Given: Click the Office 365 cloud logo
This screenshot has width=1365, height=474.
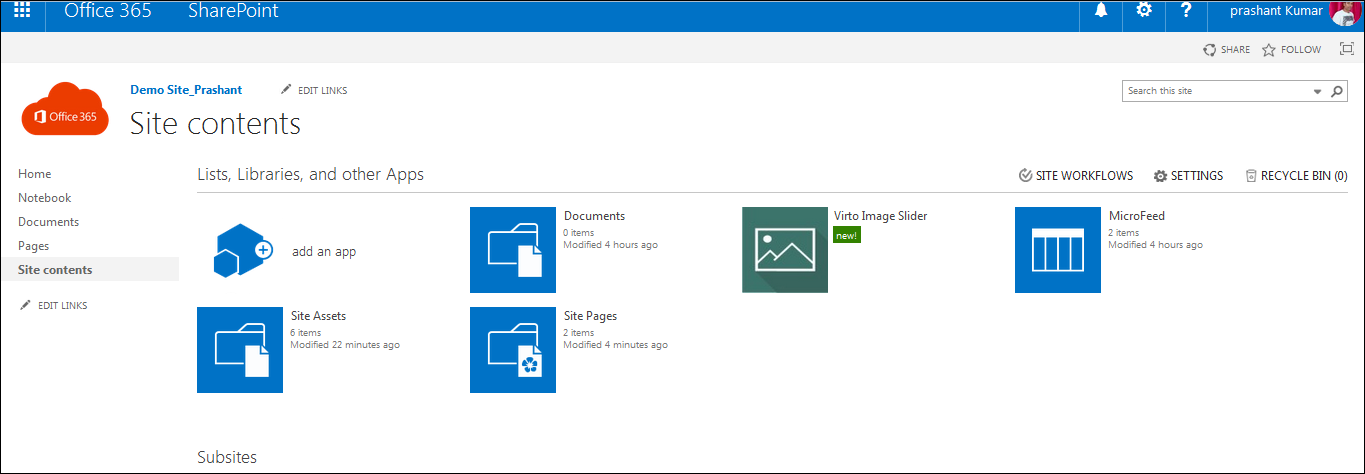Looking at the screenshot, I should click(x=65, y=109).
